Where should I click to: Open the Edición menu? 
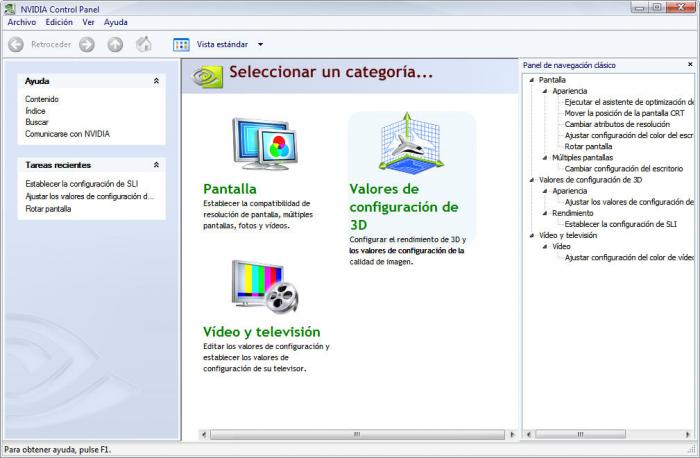tap(59, 22)
